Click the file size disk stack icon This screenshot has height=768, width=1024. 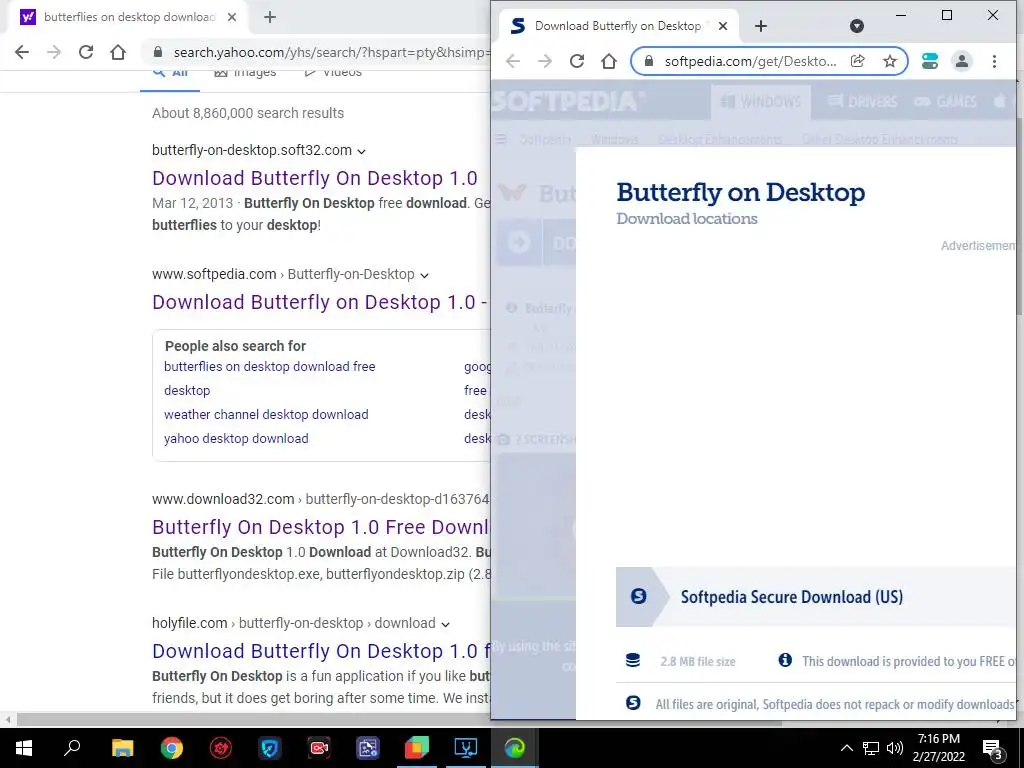tap(633, 660)
